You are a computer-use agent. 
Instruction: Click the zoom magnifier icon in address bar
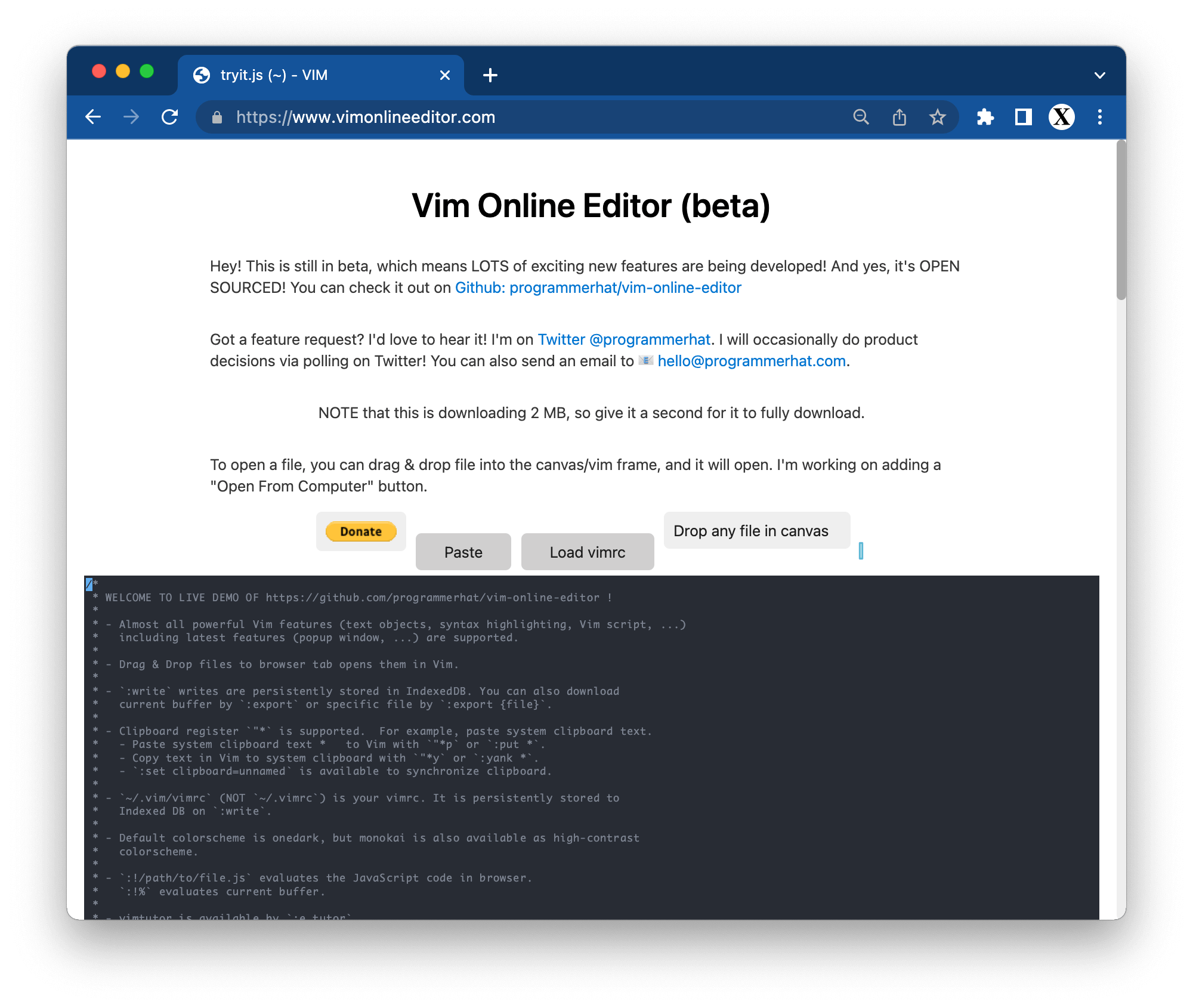tap(861, 117)
